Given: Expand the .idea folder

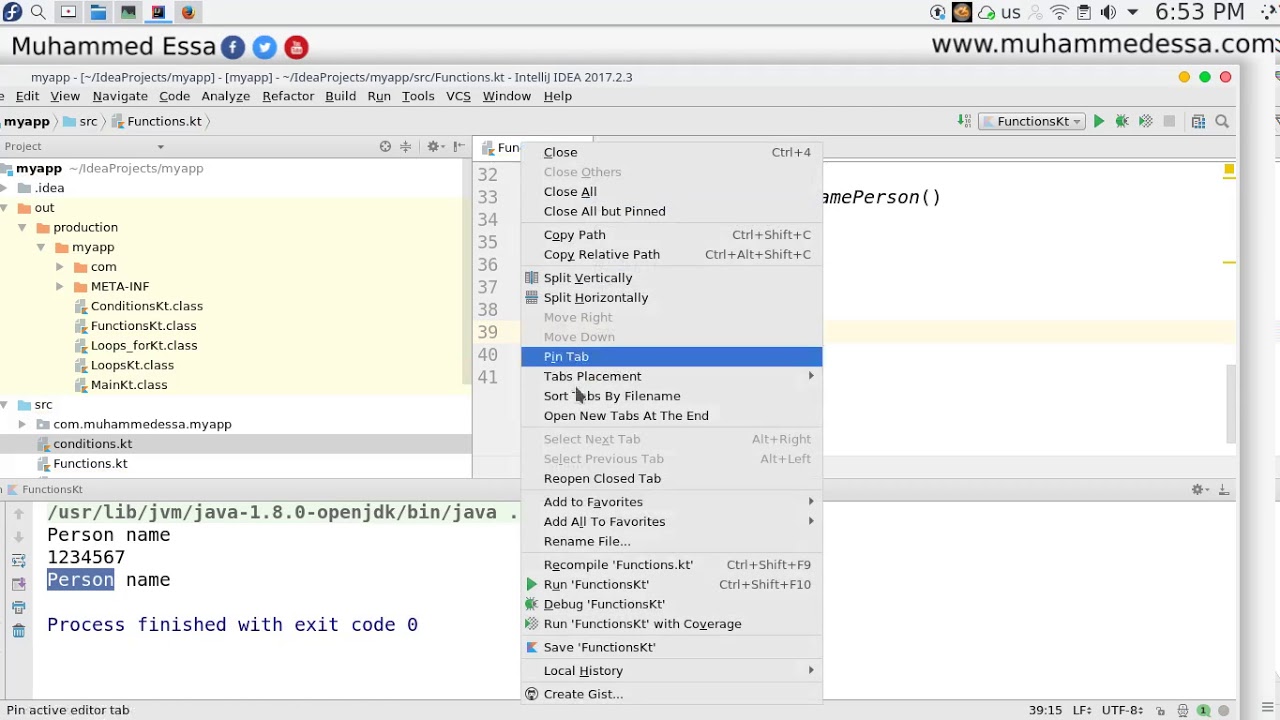Looking at the screenshot, I should coord(4,188).
